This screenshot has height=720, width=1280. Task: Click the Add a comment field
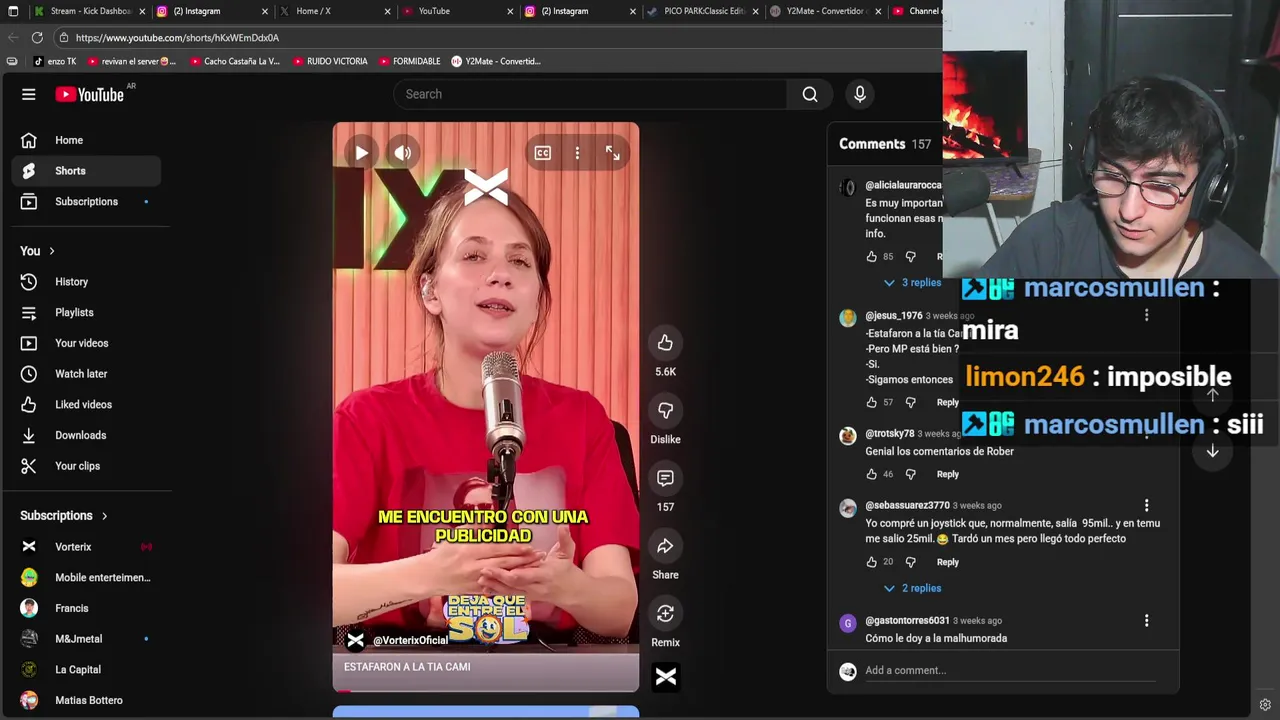[x=1010, y=671]
